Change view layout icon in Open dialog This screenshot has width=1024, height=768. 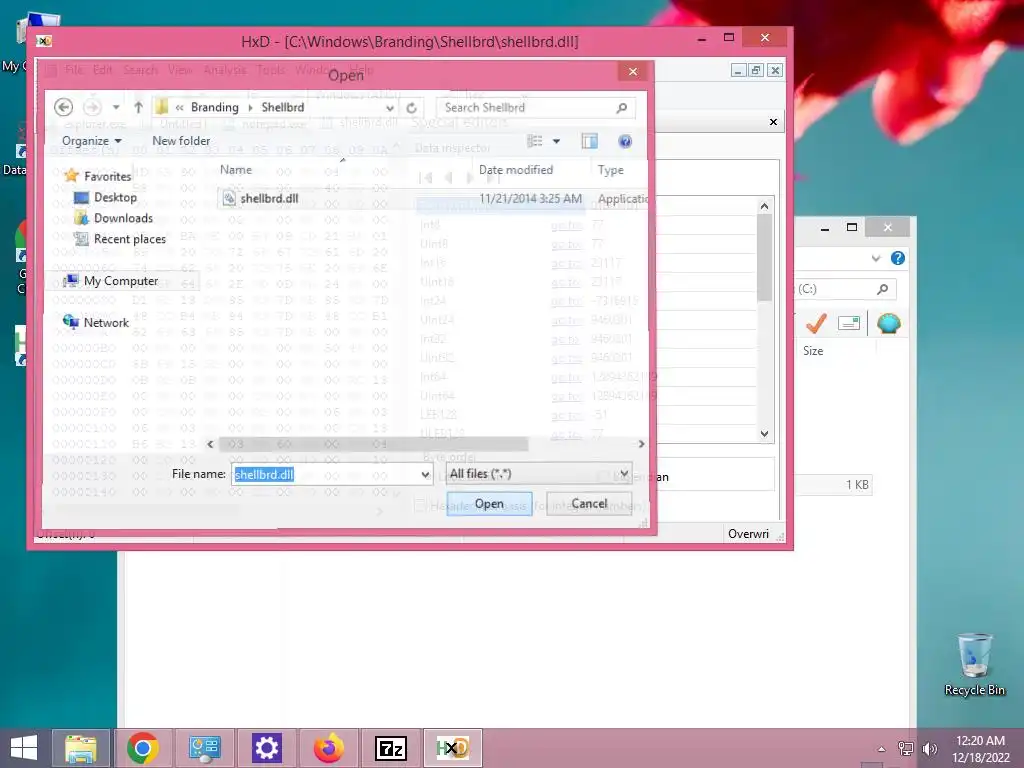tap(535, 141)
